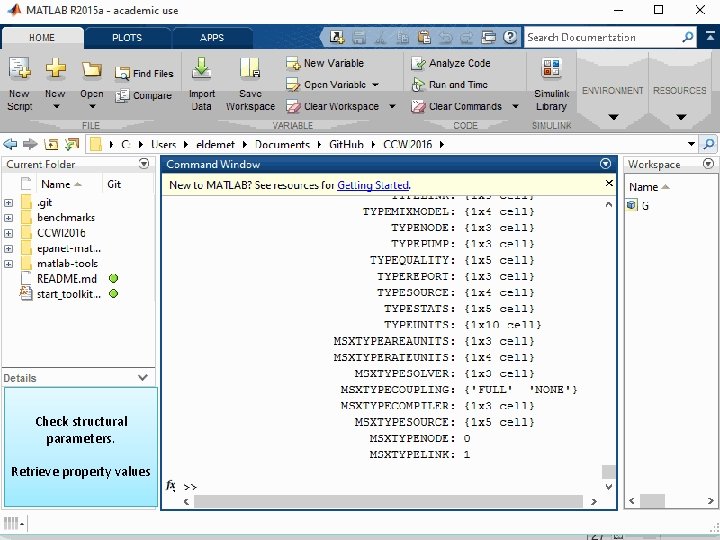Click Command Window horizontal scrollbar
This screenshot has height=540, width=720.
coord(388,501)
